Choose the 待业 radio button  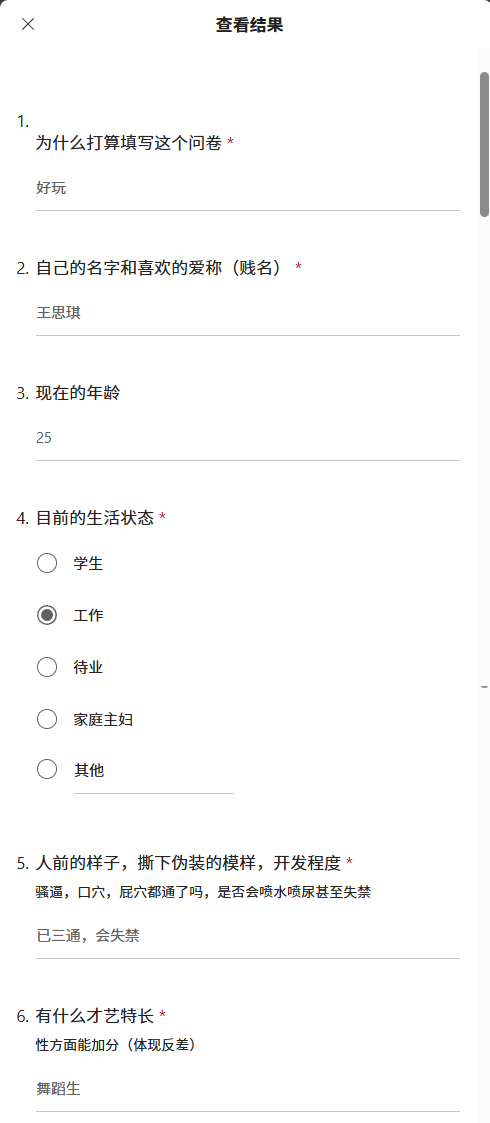[x=47, y=667]
